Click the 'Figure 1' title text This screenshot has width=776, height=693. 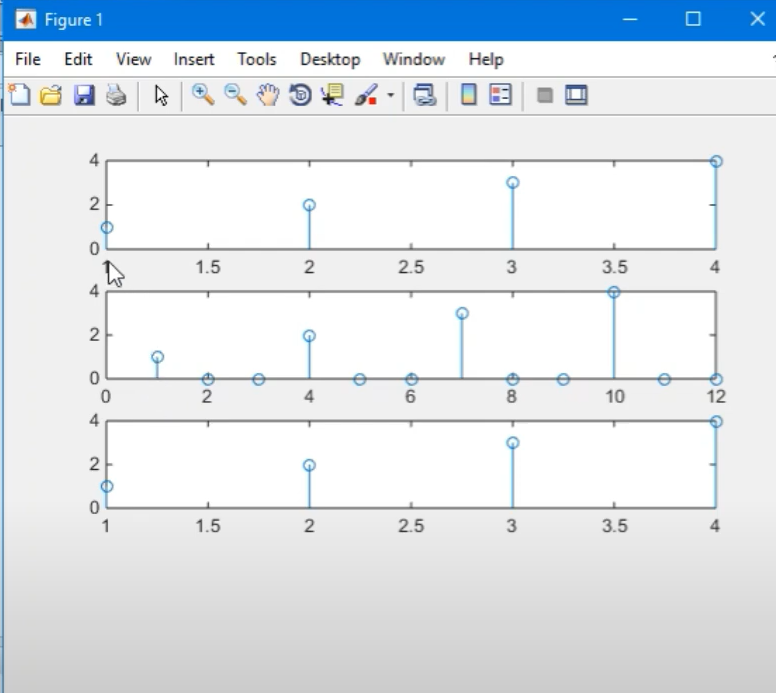pyautogui.click(x=74, y=20)
